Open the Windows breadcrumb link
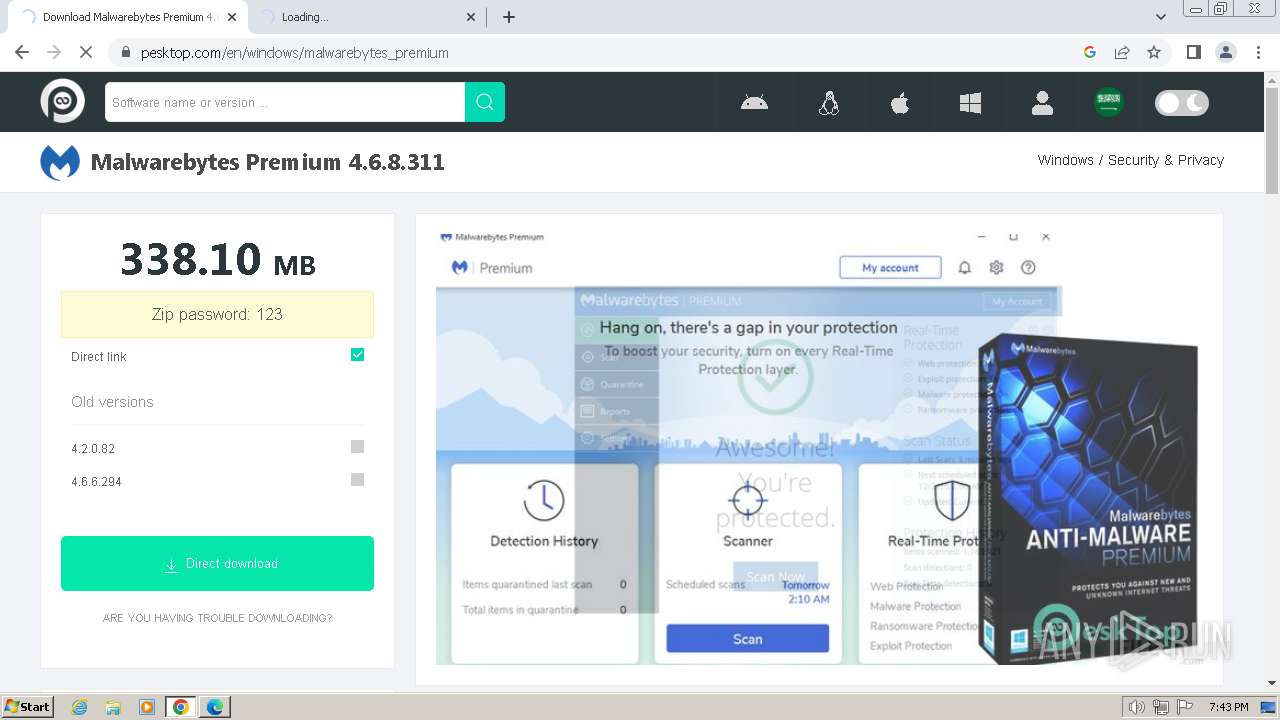Viewport: 1280px width, 720px height. point(1065,160)
